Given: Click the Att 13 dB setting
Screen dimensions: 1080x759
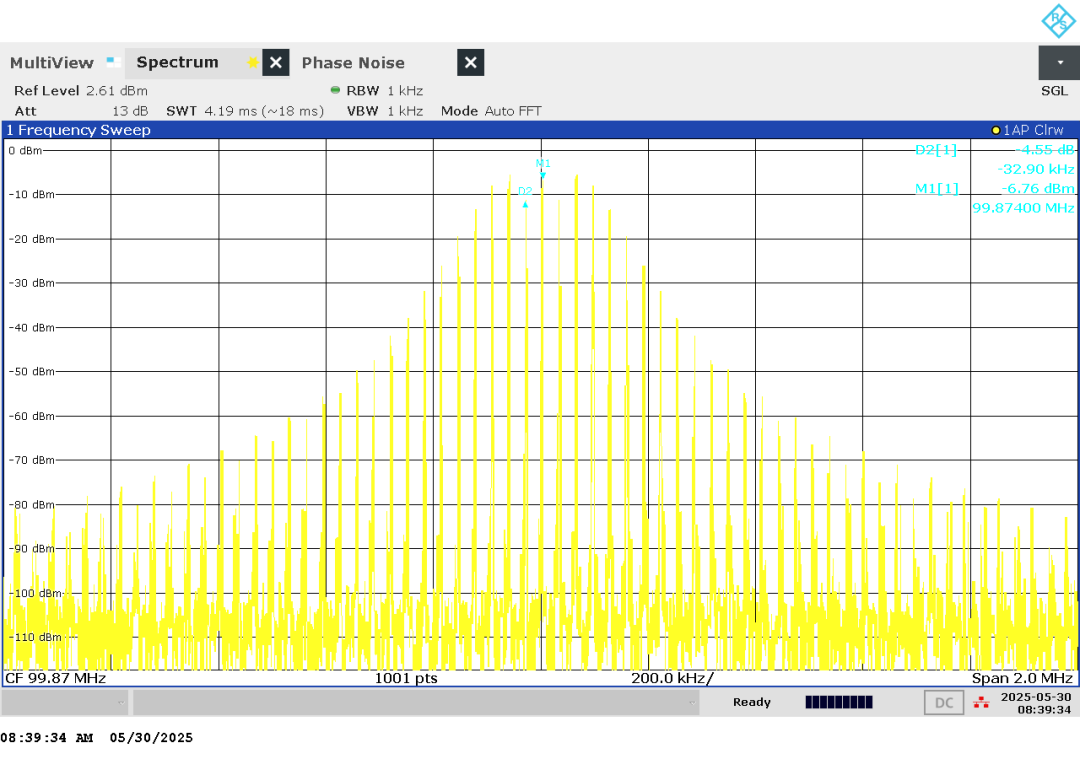Looking at the screenshot, I should [81, 111].
